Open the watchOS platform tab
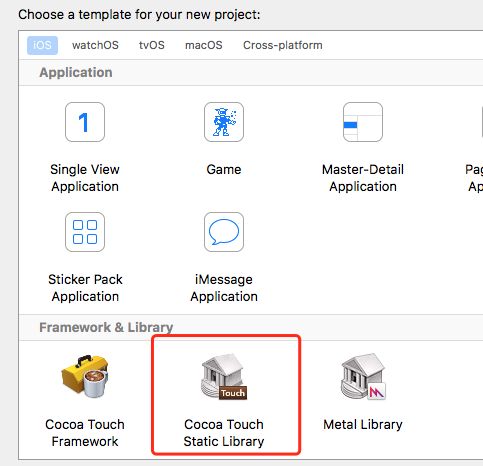This screenshot has height=466, width=483. coord(95,45)
